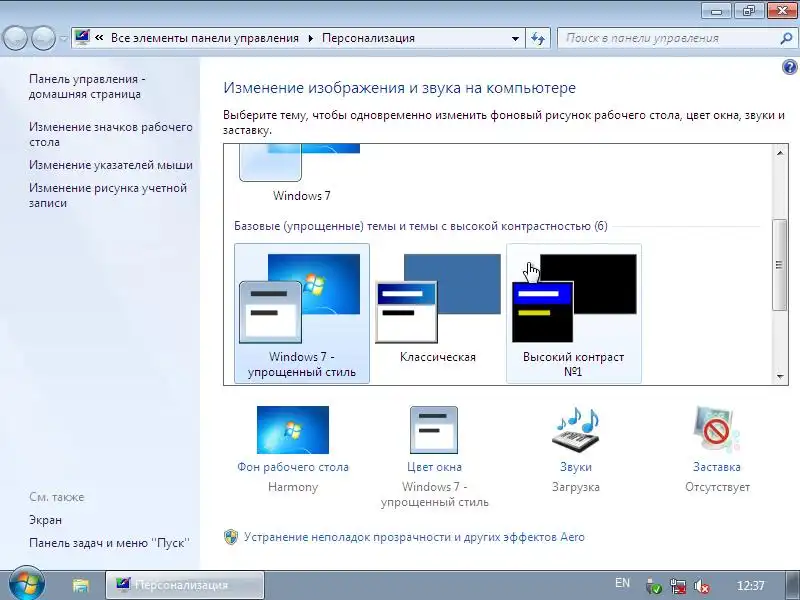Click 'Все элементы панели управления' breadcrumb
The width and height of the screenshot is (800, 600).
tap(205, 38)
